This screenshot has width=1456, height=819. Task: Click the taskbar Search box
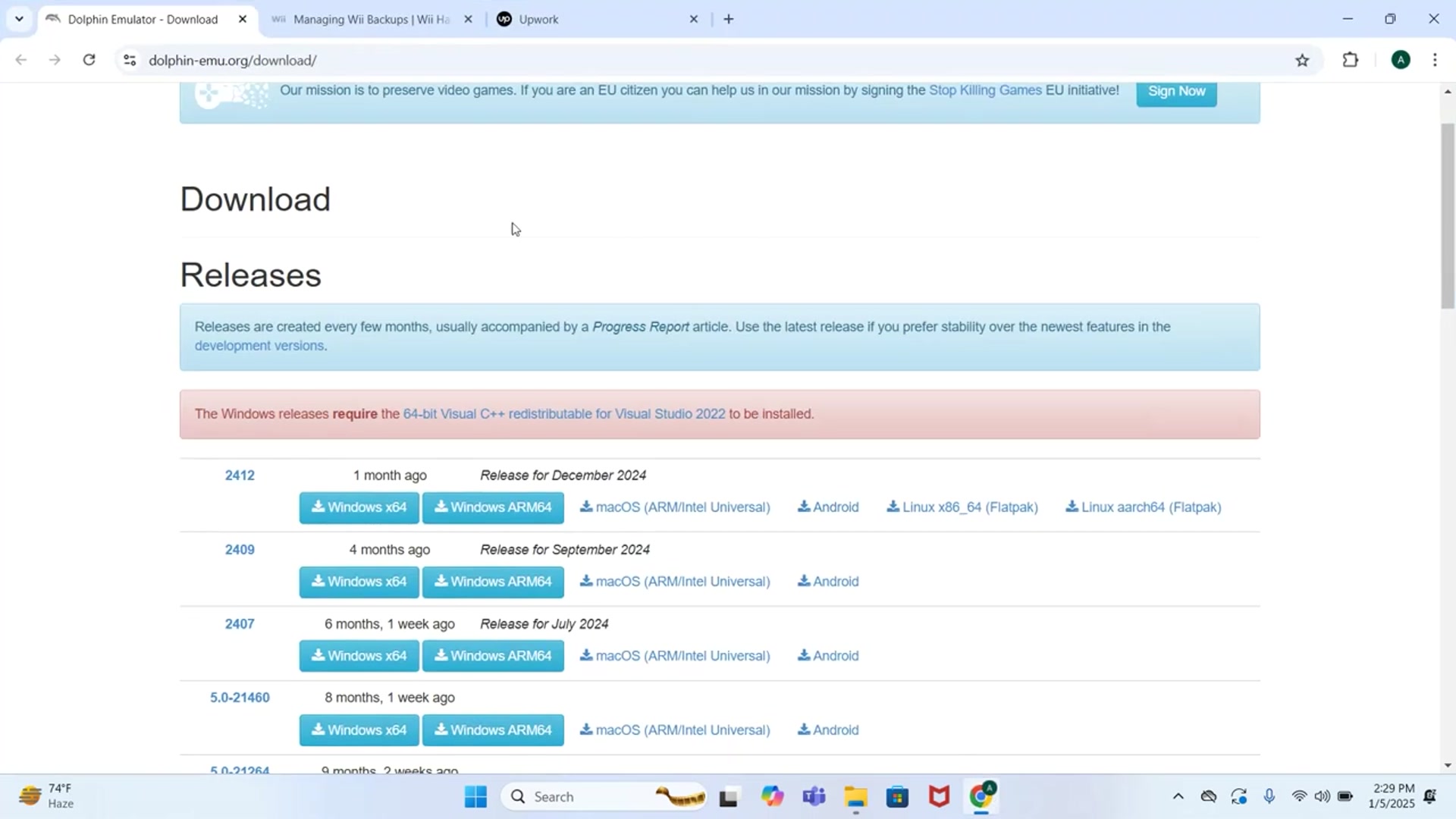click(603, 797)
